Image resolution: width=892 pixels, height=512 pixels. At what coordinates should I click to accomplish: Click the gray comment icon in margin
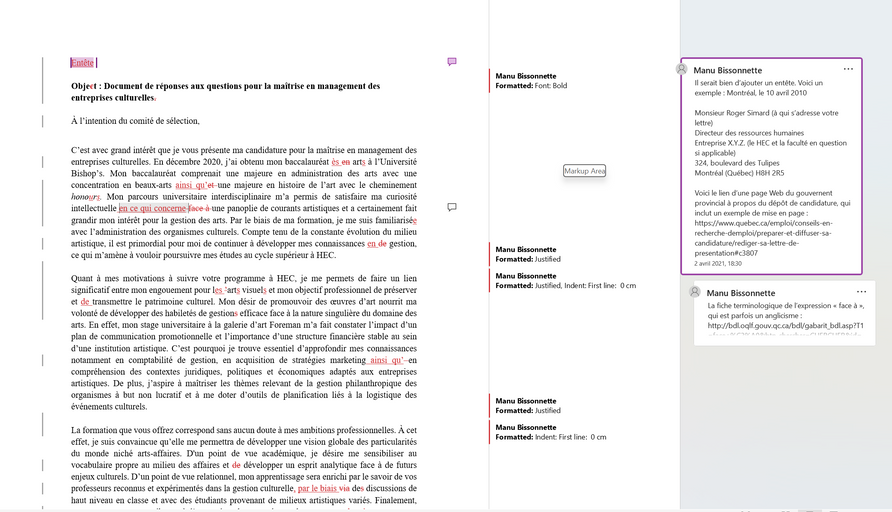pyautogui.click(x=452, y=207)
